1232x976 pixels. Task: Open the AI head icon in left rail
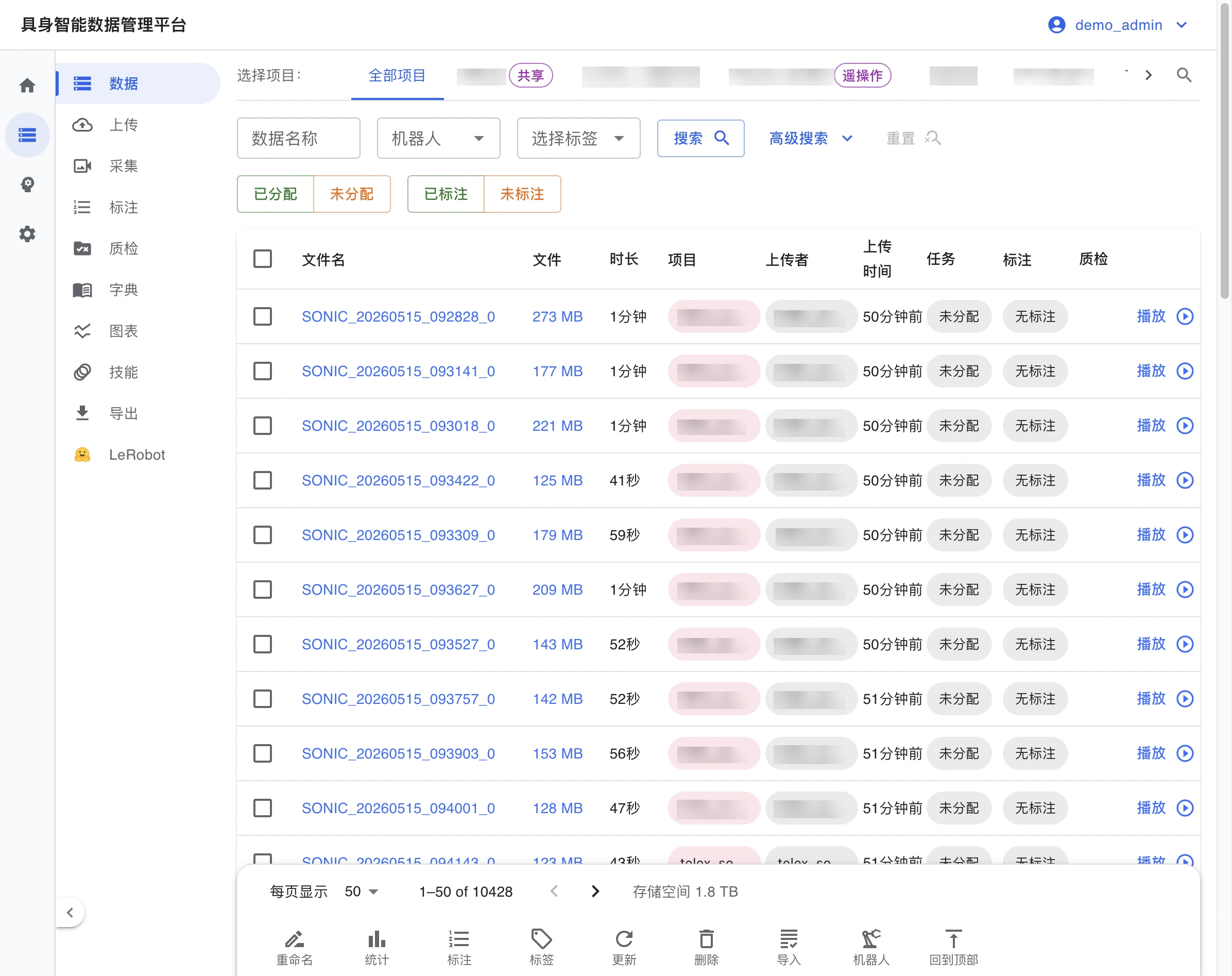point(27,184)
